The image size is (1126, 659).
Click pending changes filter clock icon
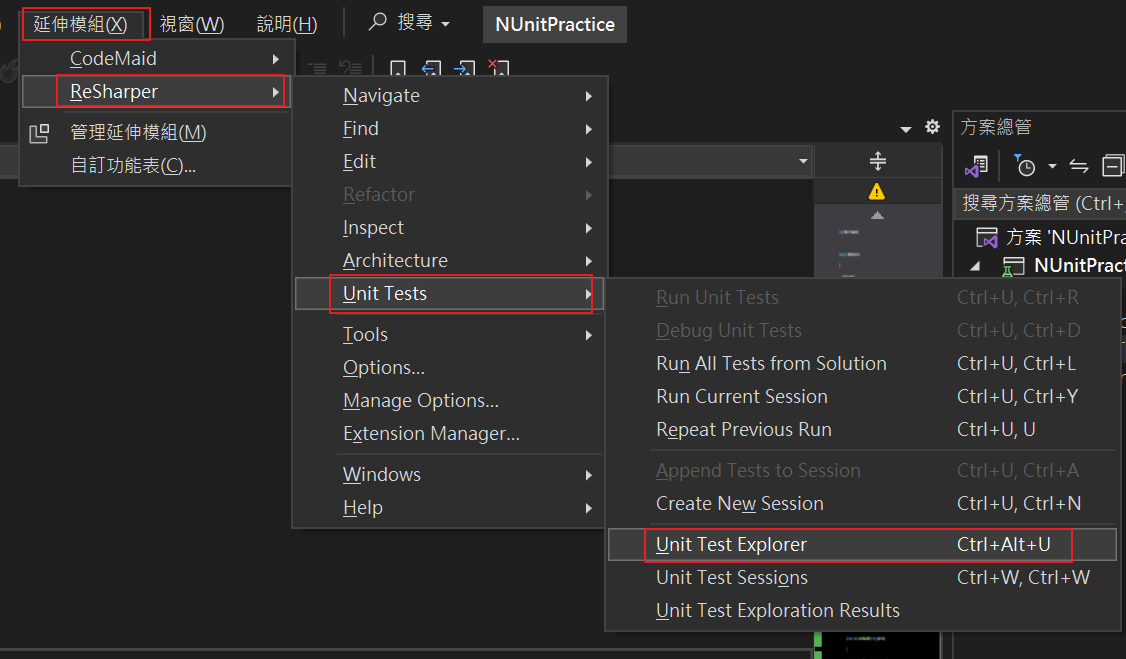1024,166
